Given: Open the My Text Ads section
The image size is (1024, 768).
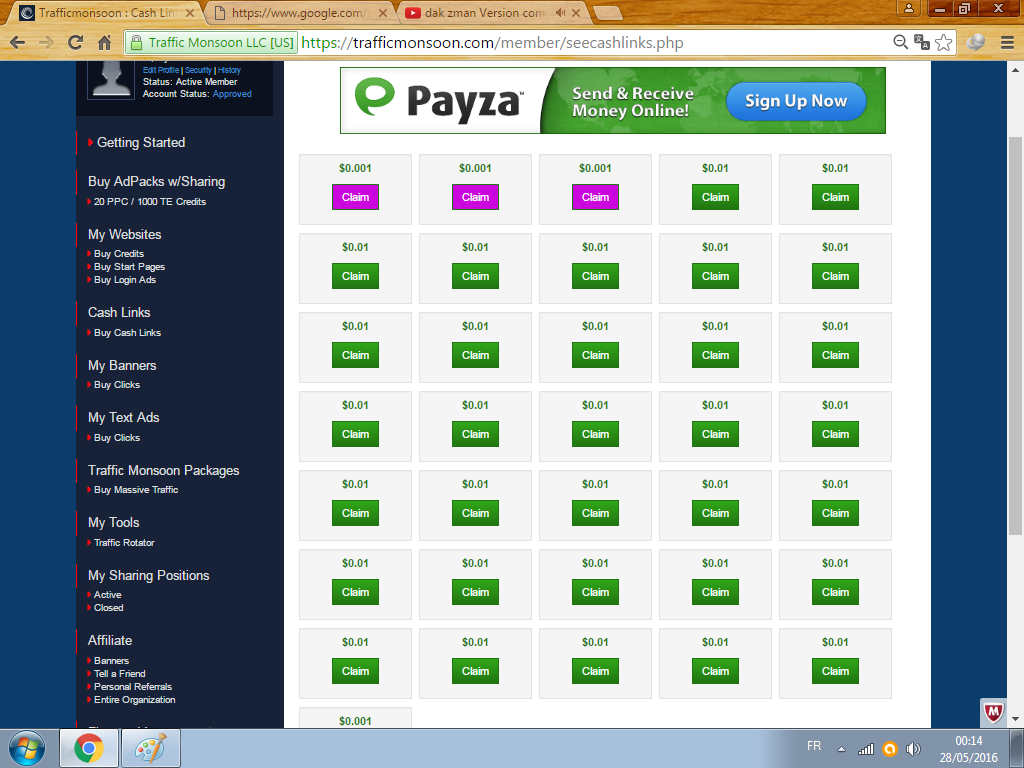Looking at the screenshot, I should point(124,417).
